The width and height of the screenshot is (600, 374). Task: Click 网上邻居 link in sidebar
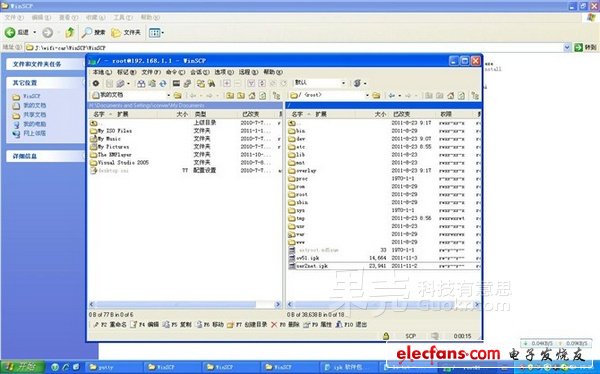pyautogui.click(x=34, y=133)
